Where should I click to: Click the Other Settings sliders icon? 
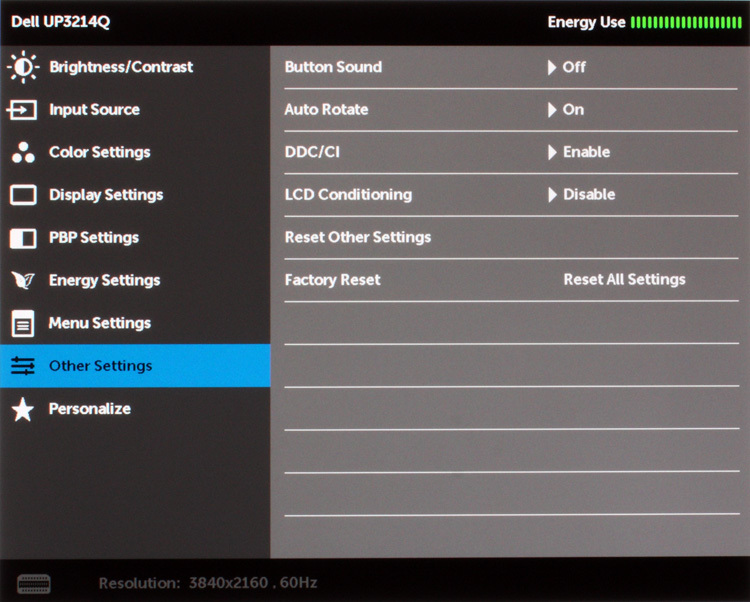coord(23,366)
